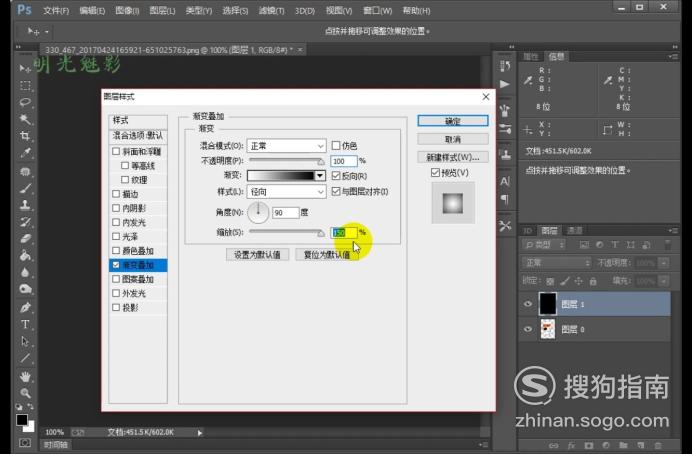
Task: Open layer blend mode 正常 dropdown
Action: [557, 263]
